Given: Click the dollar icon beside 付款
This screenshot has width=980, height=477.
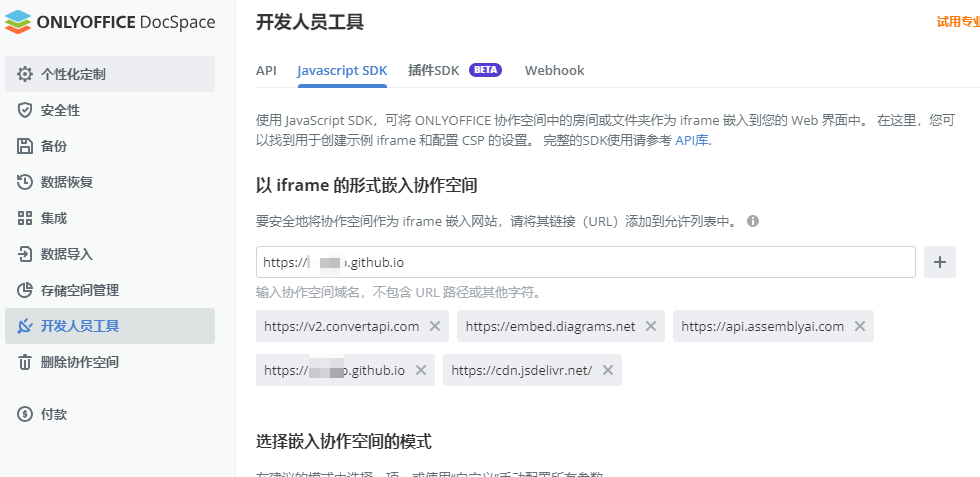Looking at the screenshot, I should point(24,414).
